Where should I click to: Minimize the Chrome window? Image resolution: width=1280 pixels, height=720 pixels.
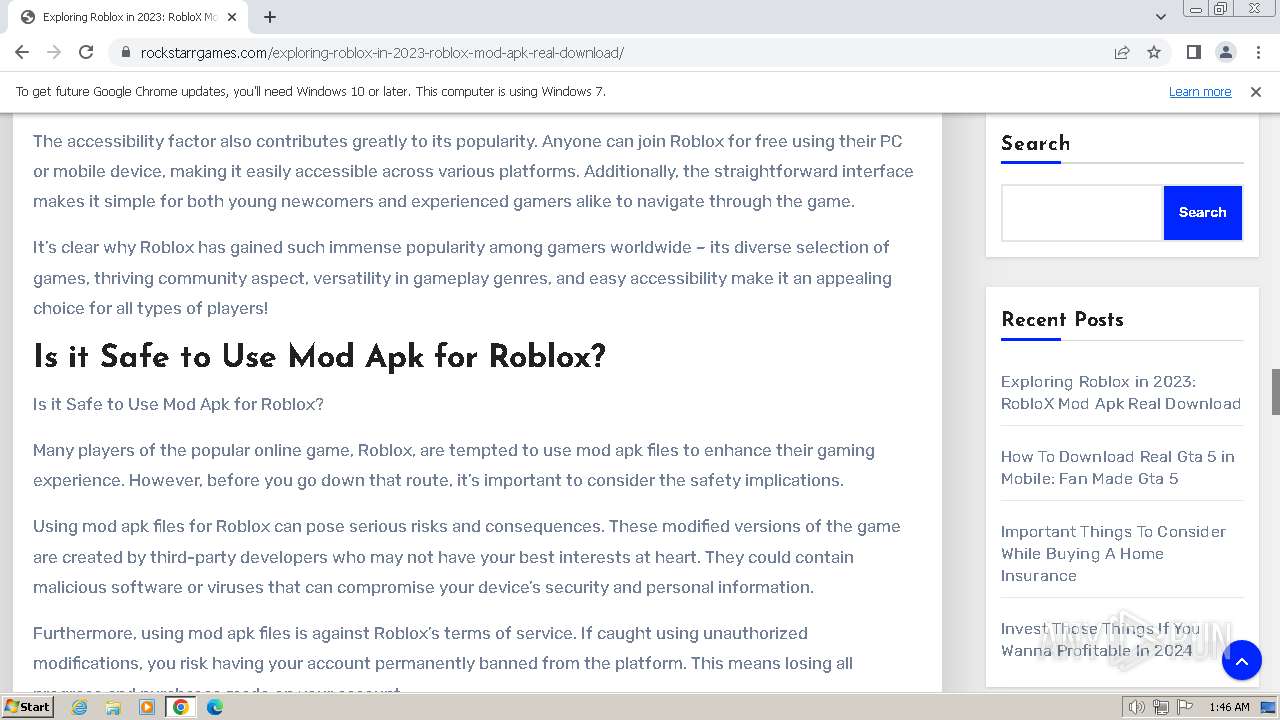click(x=1195, y=9)
